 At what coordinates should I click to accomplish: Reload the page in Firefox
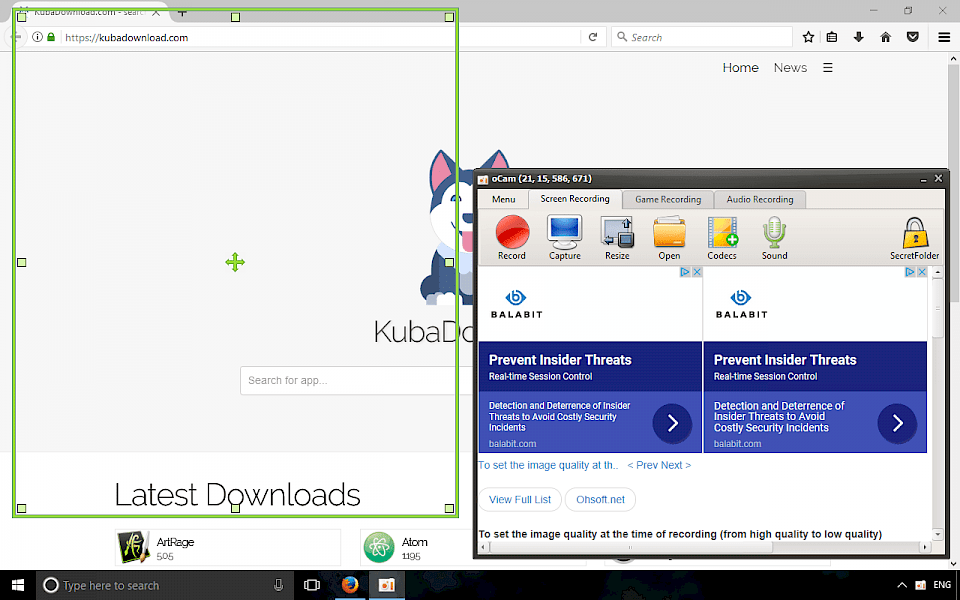click(593, 37)
